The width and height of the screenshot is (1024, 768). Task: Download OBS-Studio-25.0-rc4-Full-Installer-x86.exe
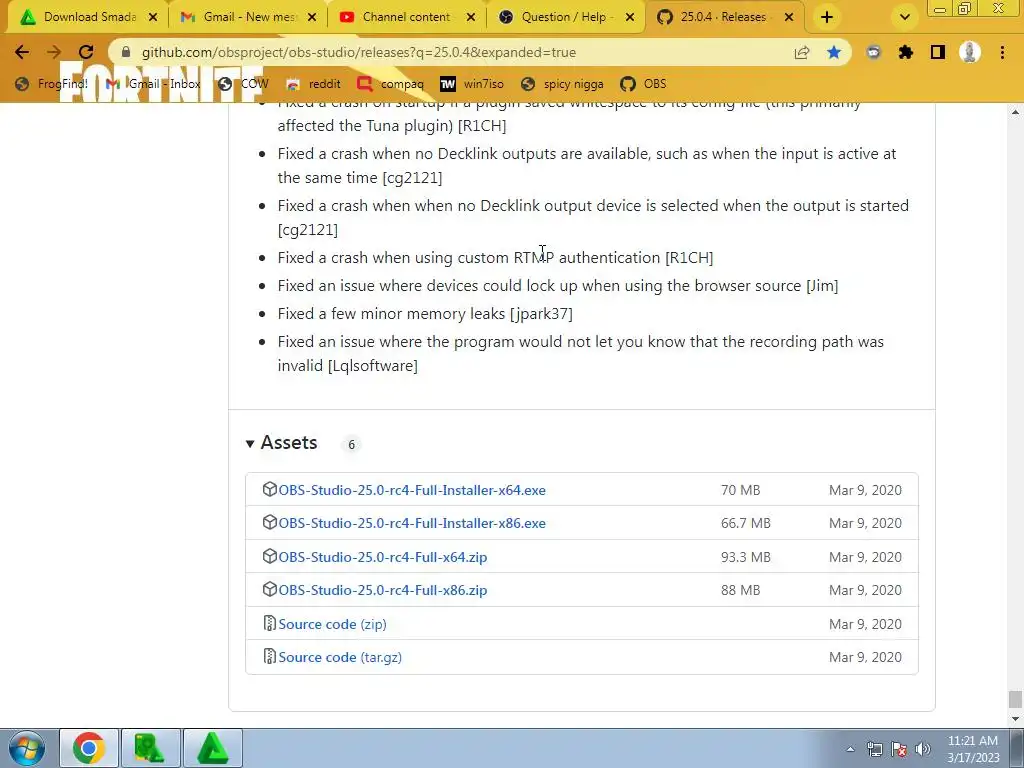click(412, 523)
